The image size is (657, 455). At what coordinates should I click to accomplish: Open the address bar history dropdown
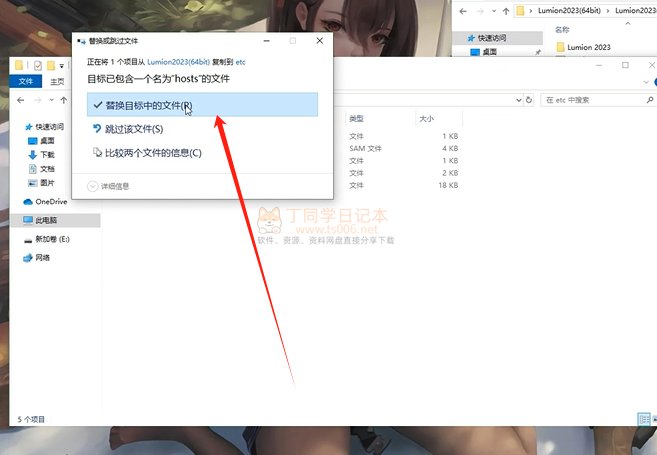pos(519,100)
